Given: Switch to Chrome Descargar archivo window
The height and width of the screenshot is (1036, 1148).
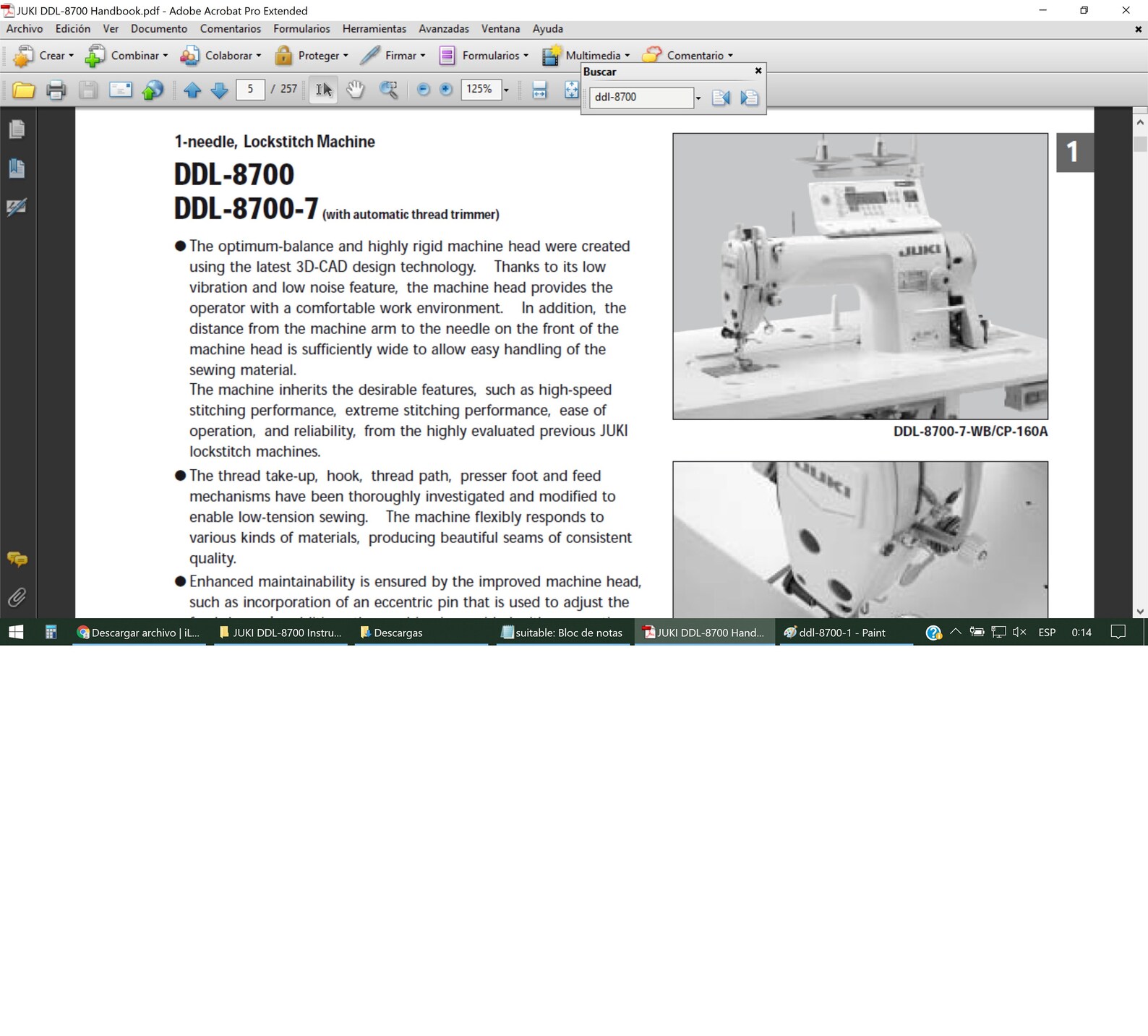Looking at the screenshot, I should point(139,633).
